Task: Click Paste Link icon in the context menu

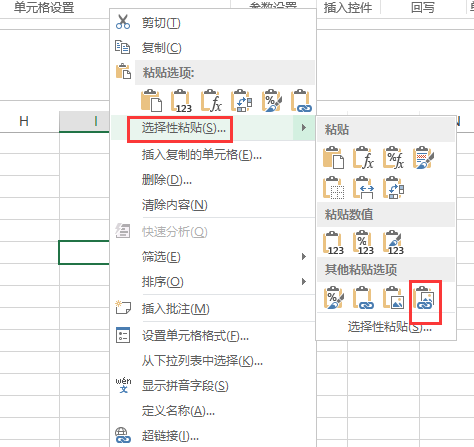Action: (301, 100)
